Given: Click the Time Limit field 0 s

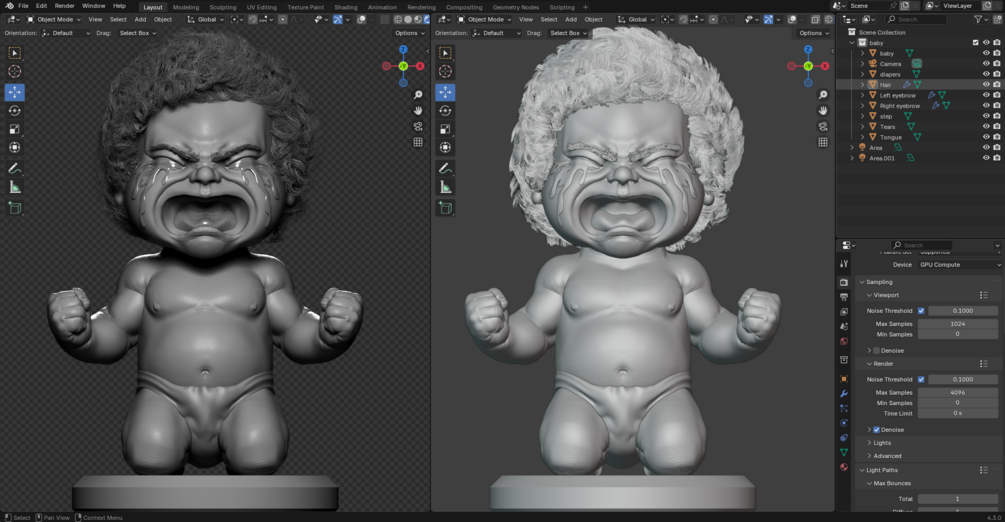Looking at the screenshot, I should pos(958,414).
